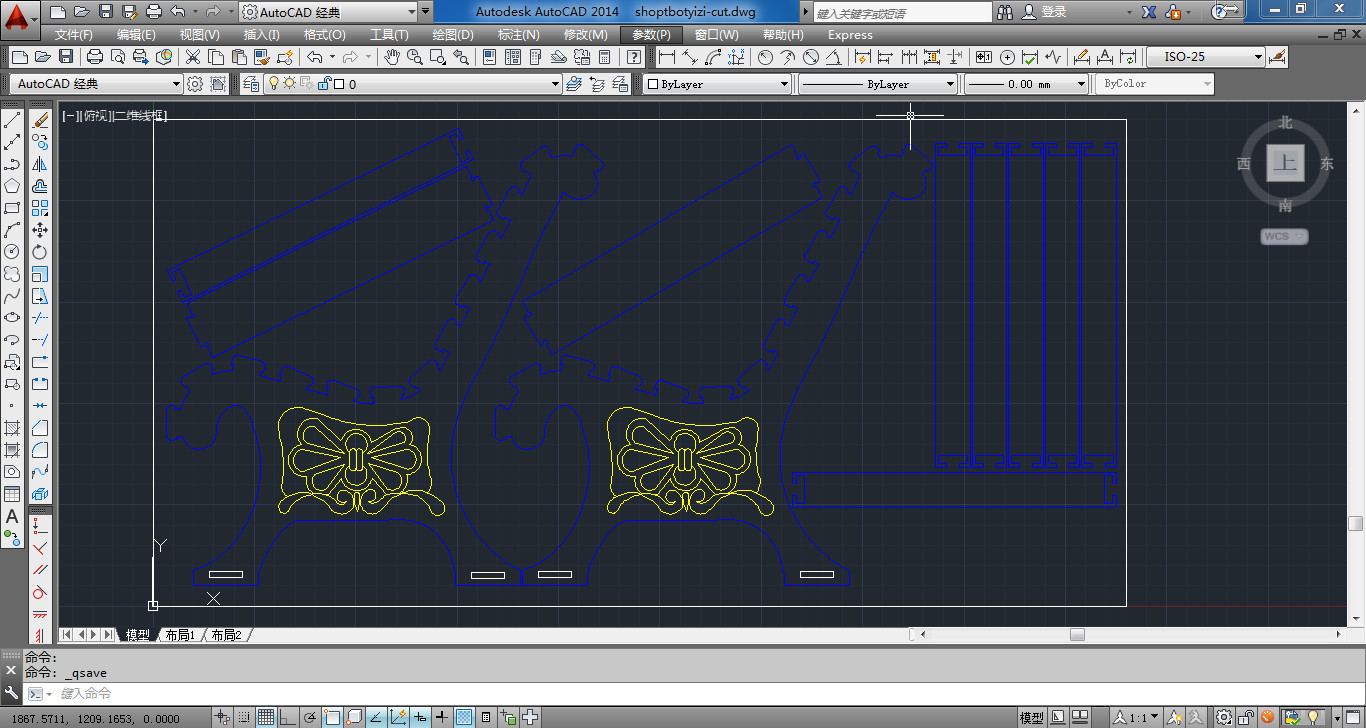Viewport: 1366px width, 728px height.
Task: Choose the Mirror modify tool
Action: (40, 164)
